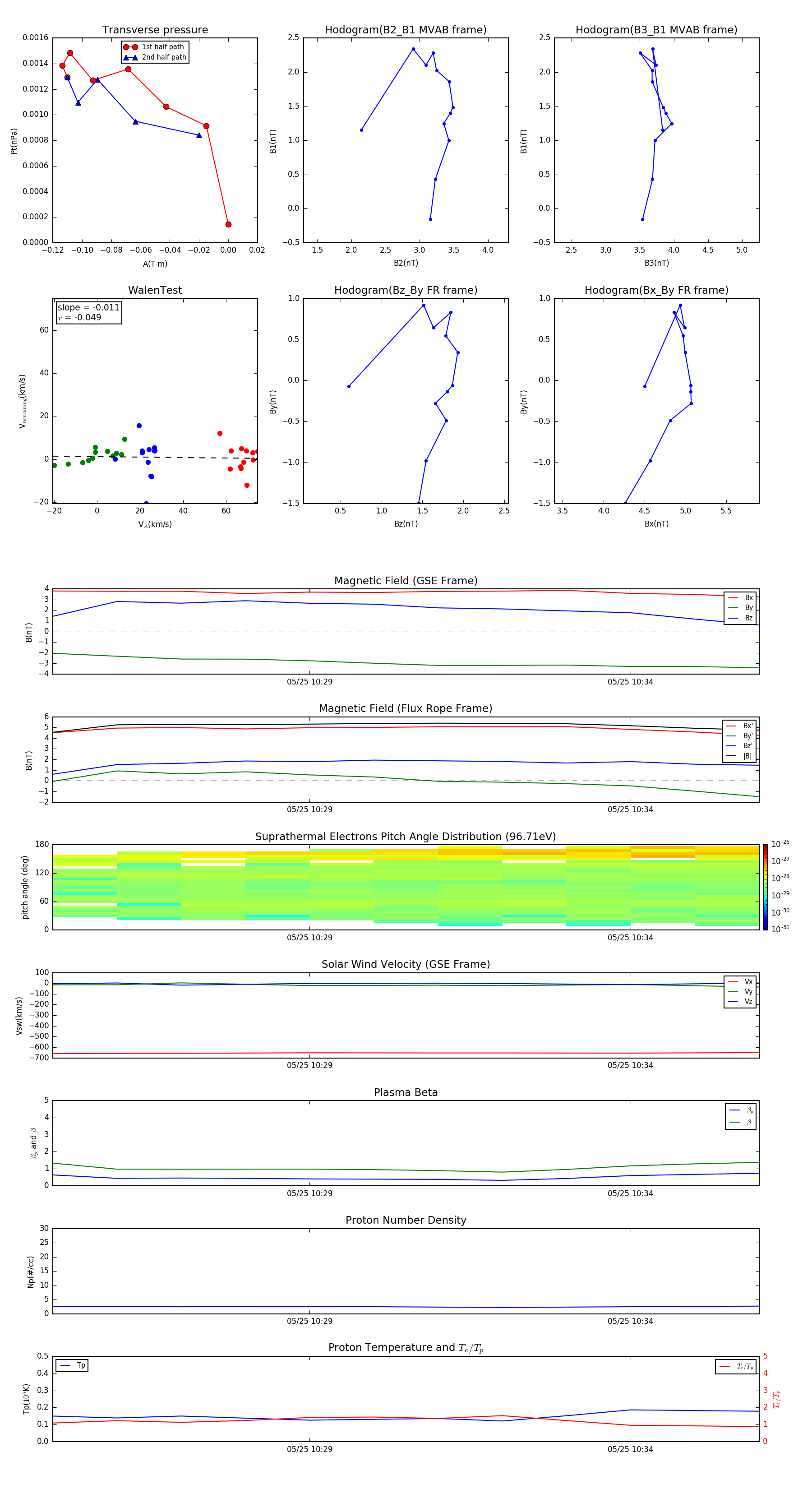
Task: Click '05/25 10:34' tick under Plasma Beta plot
Action: [631, 1193]
